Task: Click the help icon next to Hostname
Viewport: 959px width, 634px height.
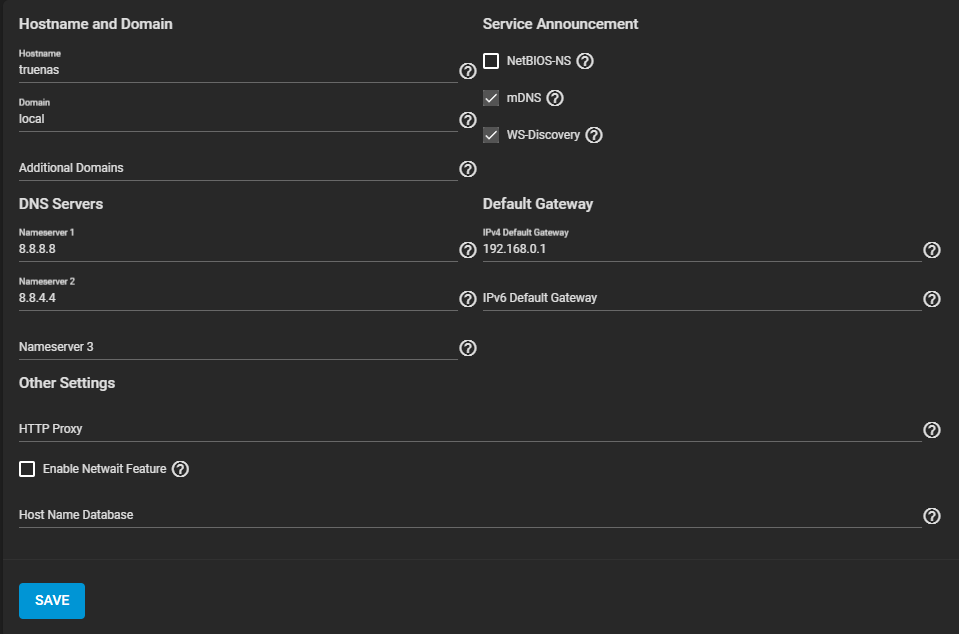Action: 467,71
